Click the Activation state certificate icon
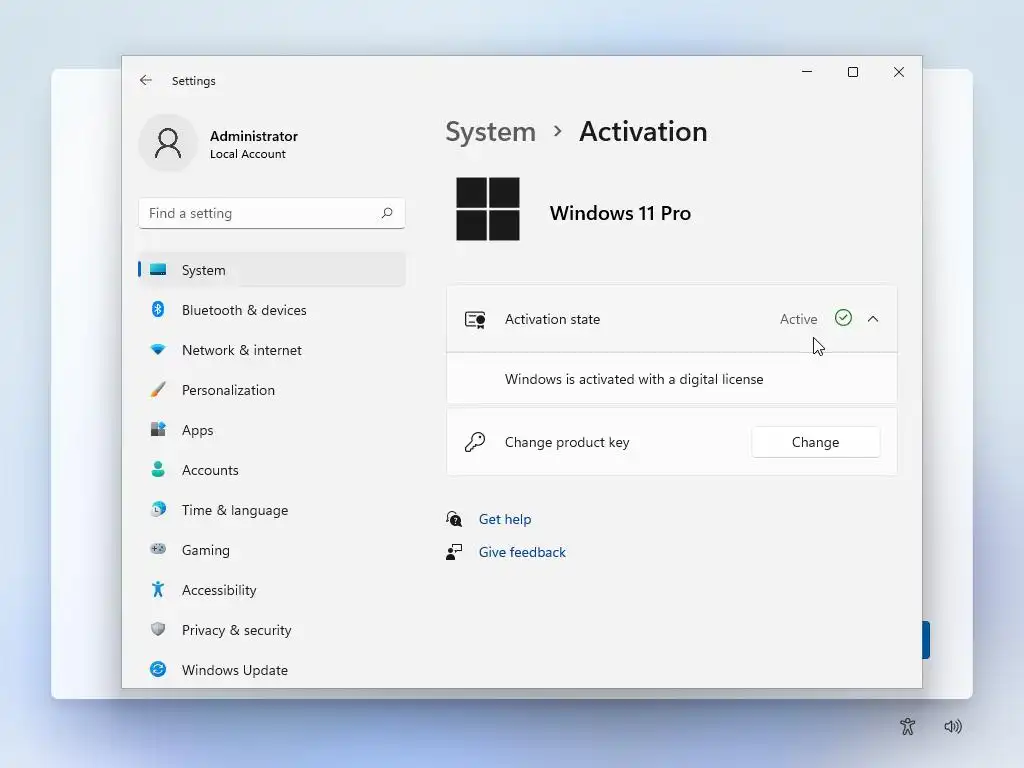Viewport: 1024px width, 768px height. [475, 319]
